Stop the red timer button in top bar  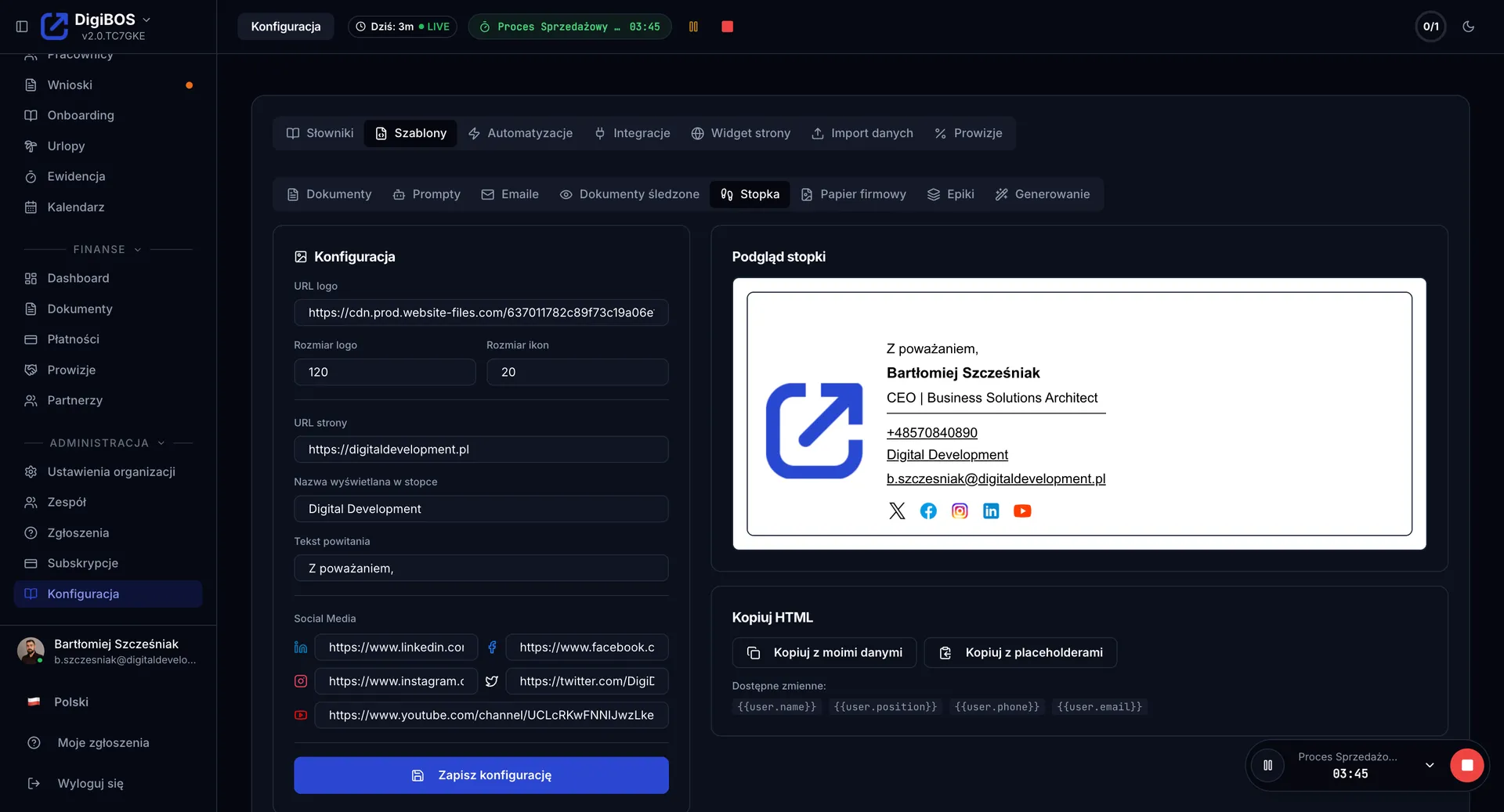tap(727, 27)
